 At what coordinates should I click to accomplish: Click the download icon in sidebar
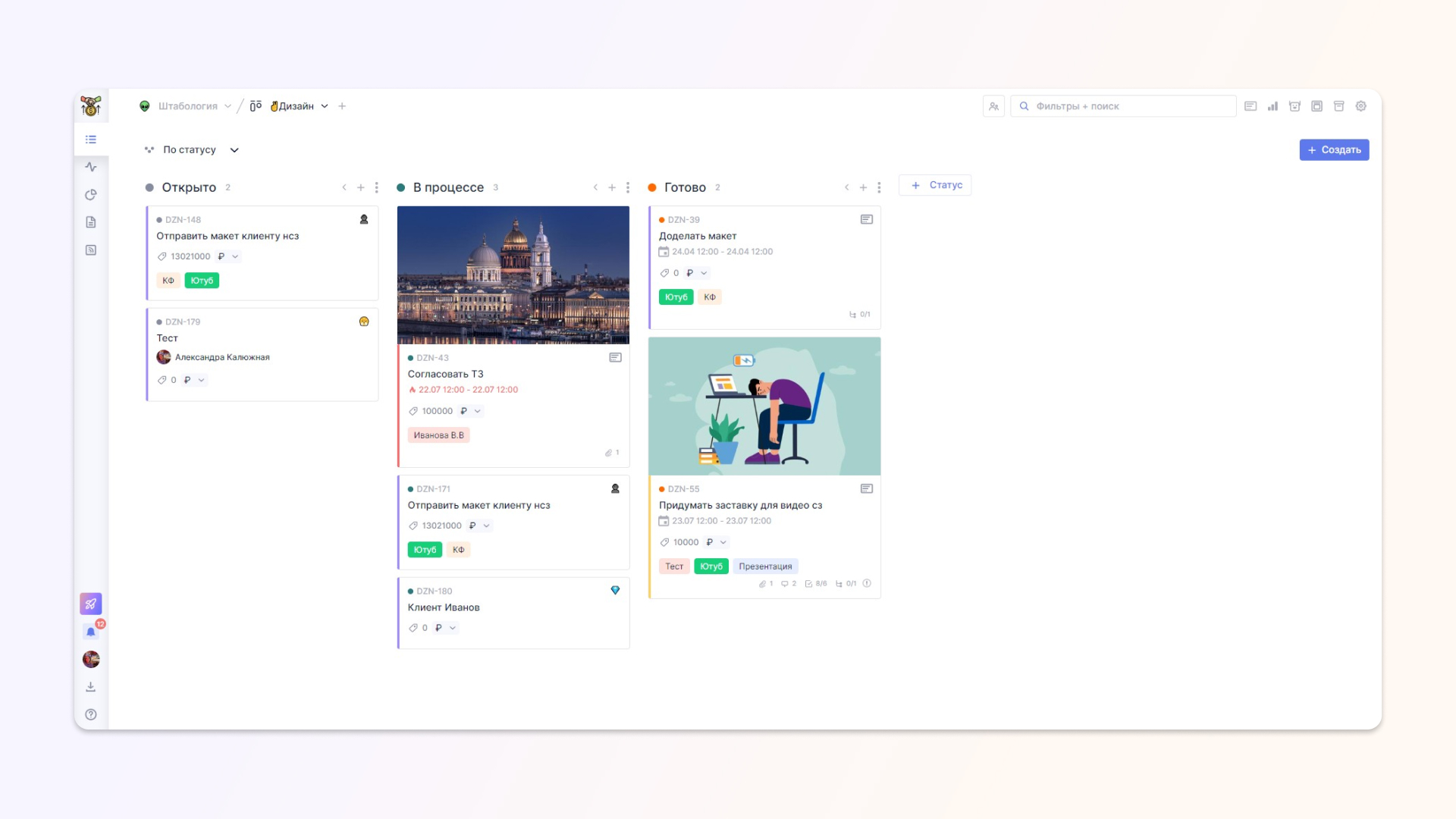coord(90,687)
